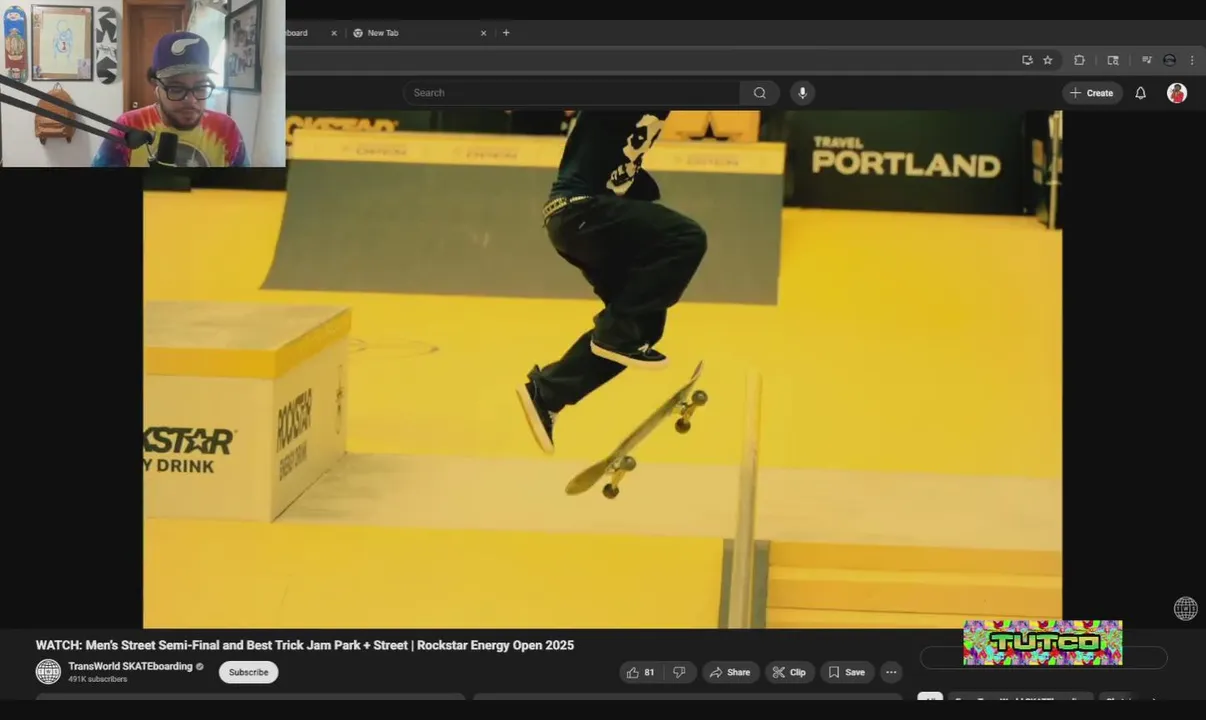Image resolution: width=1206 pixels, height=720 pixels.
Task: Save the video to a playlist
Action: coord(846,672)
